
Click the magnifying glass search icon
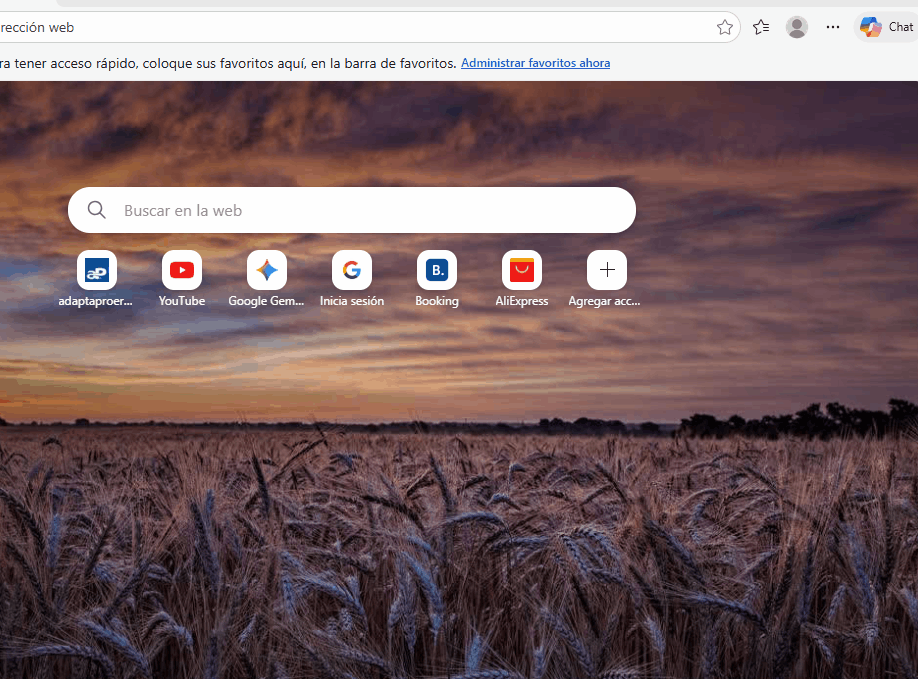tap(97, 210)
